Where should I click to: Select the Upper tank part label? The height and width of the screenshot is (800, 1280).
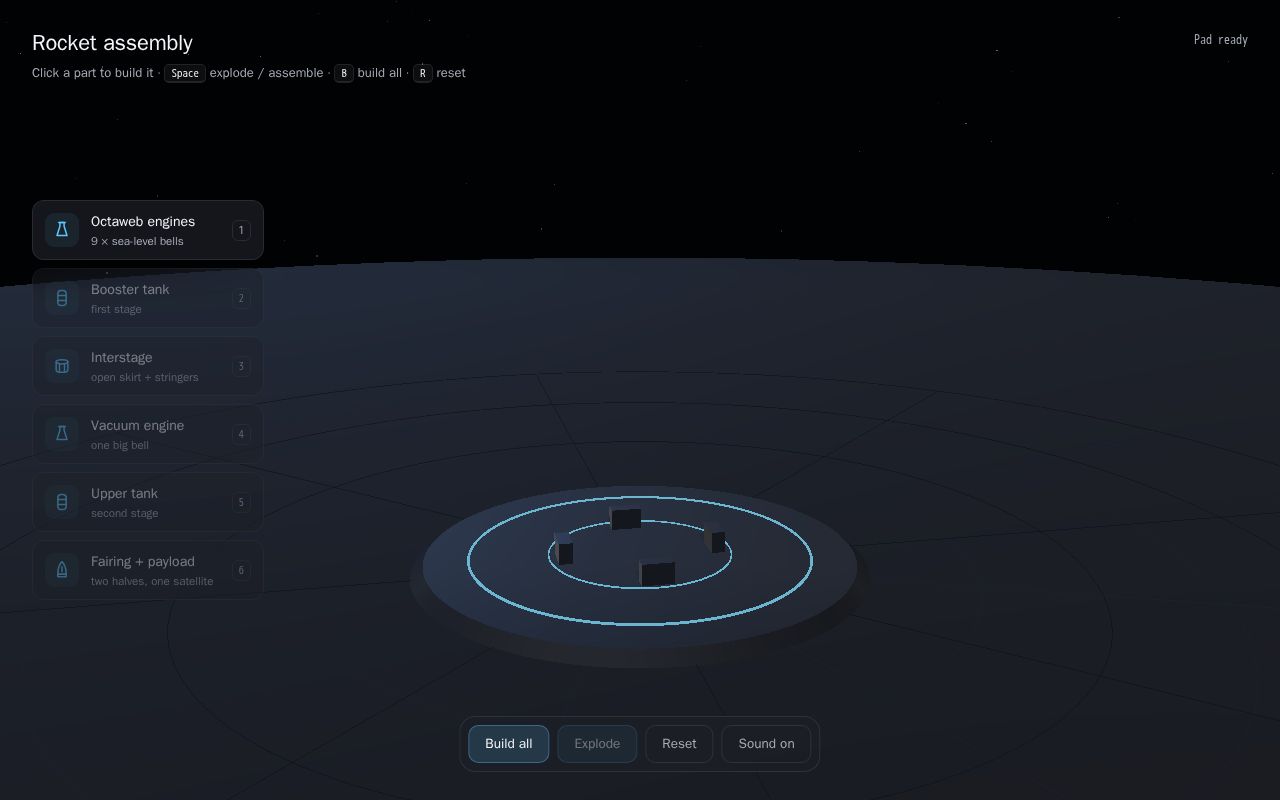124,493
